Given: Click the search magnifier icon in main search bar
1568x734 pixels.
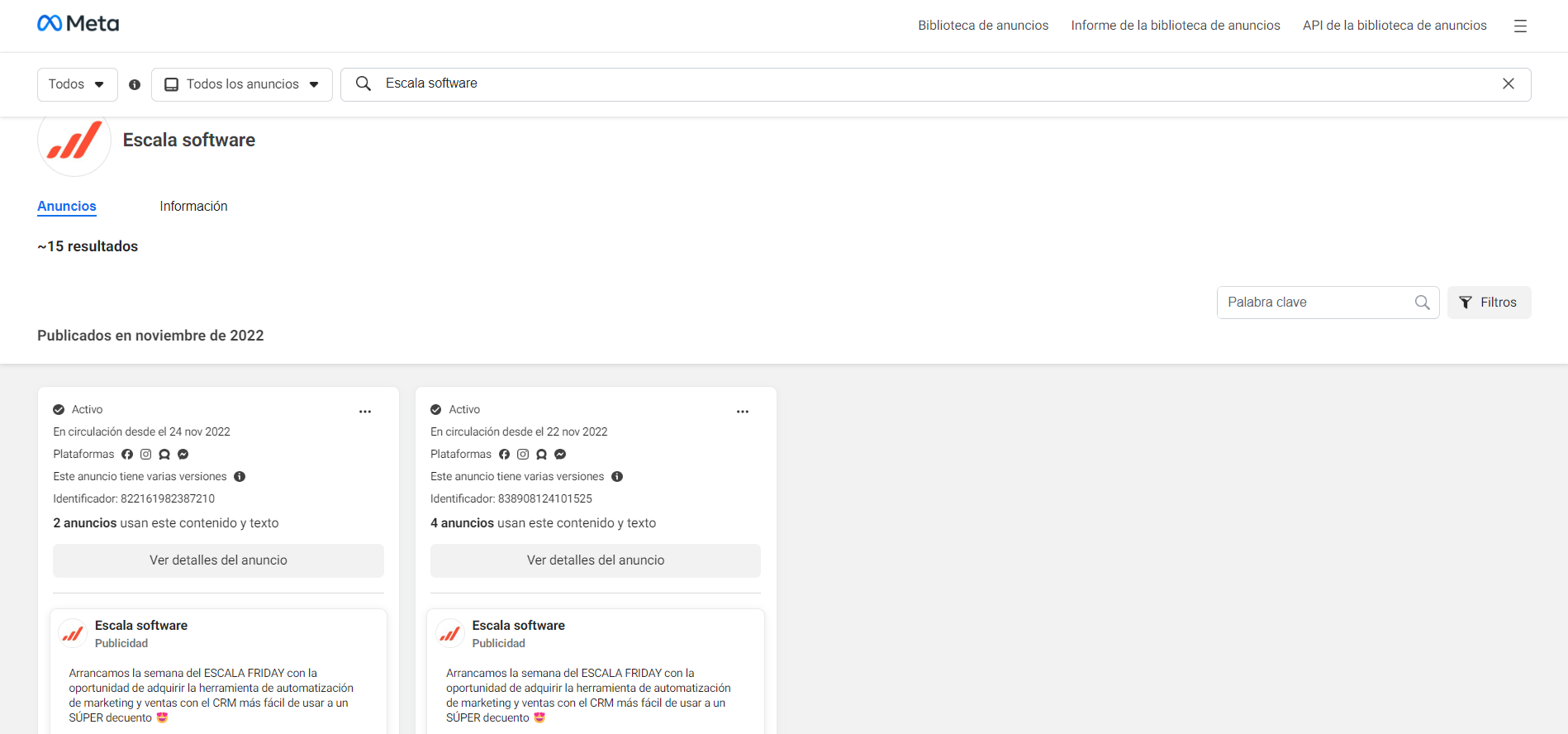Looking at the screenshot, I should (x=363, y=83).
